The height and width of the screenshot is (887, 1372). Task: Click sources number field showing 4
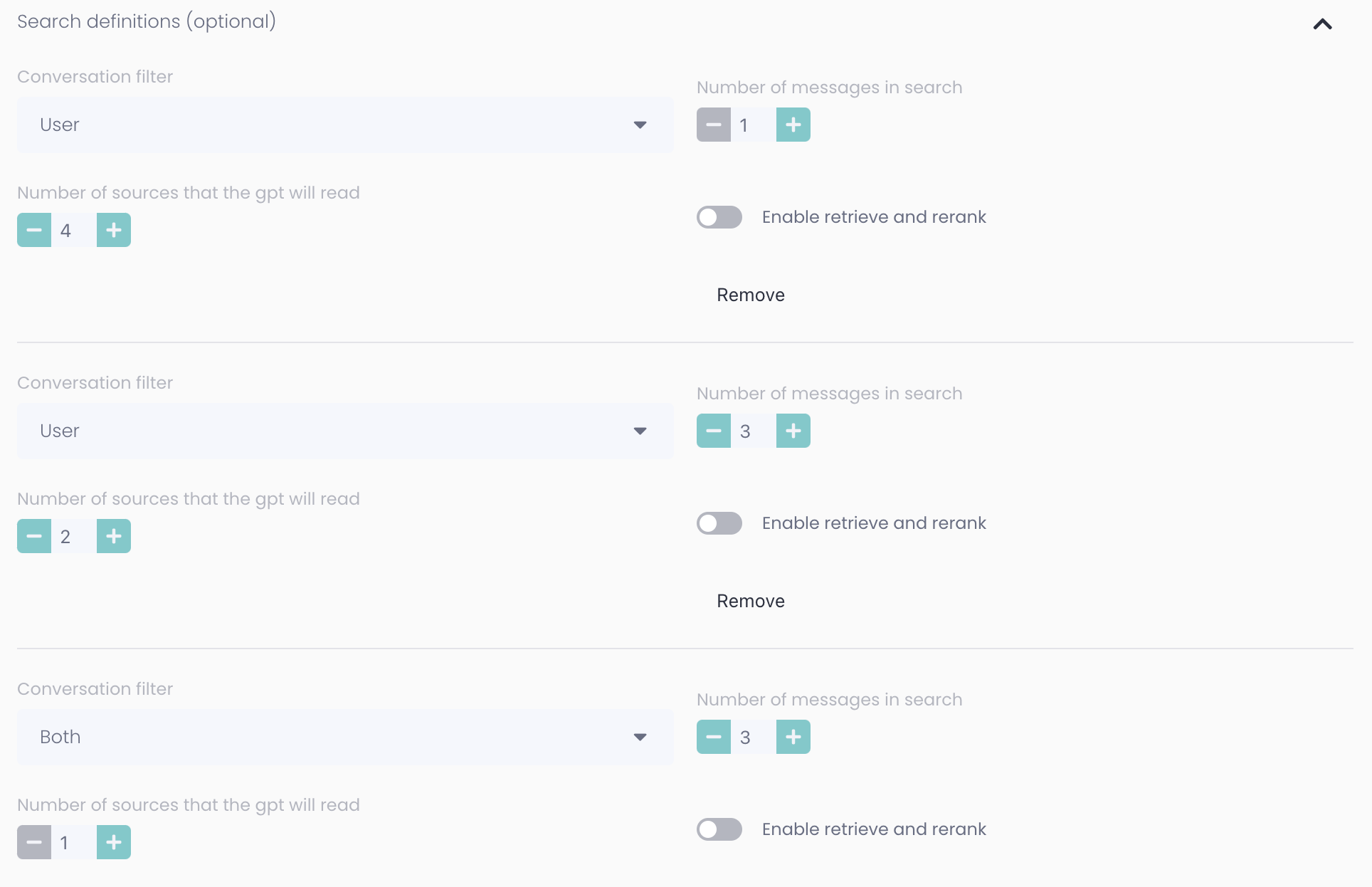coord(74,231)
